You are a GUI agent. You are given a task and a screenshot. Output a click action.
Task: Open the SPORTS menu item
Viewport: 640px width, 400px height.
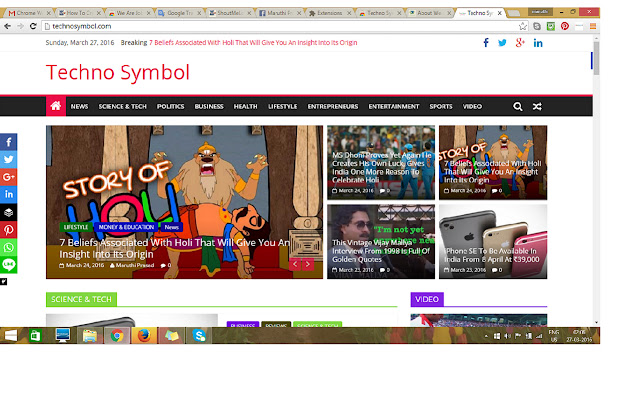point(441,107)
